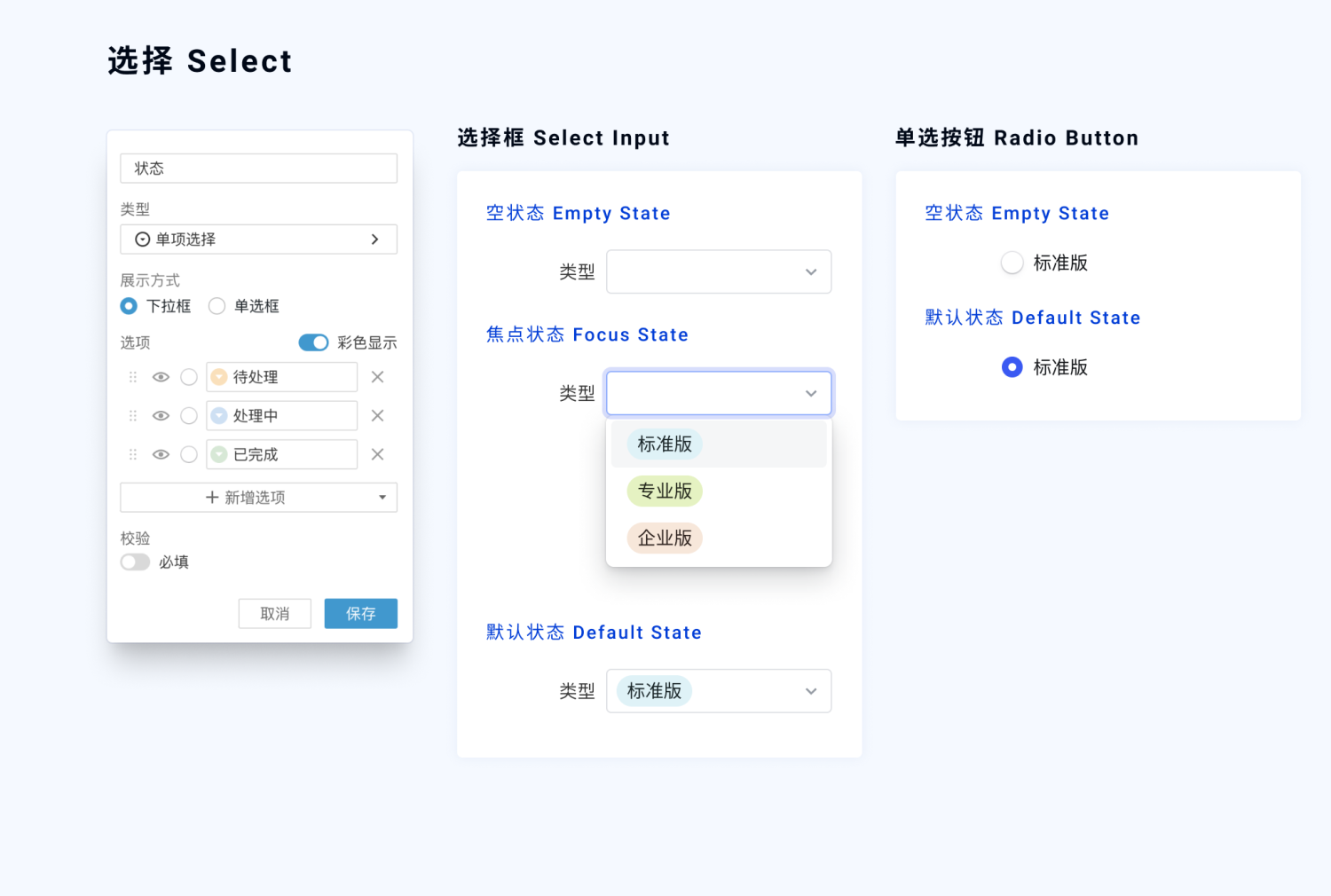
Task: Click the orange color icon for 待处理
Action: 219,377
